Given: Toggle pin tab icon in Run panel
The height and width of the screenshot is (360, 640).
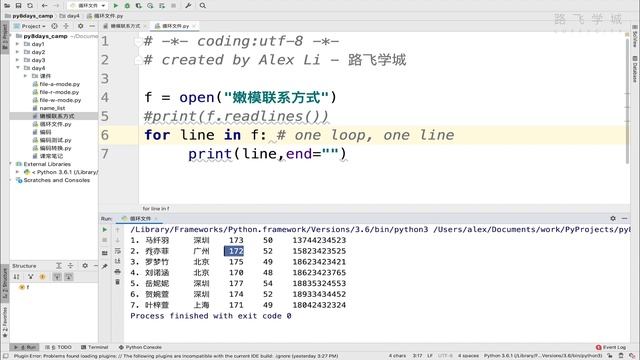Looking at the screenshot, I should point(105,266).
